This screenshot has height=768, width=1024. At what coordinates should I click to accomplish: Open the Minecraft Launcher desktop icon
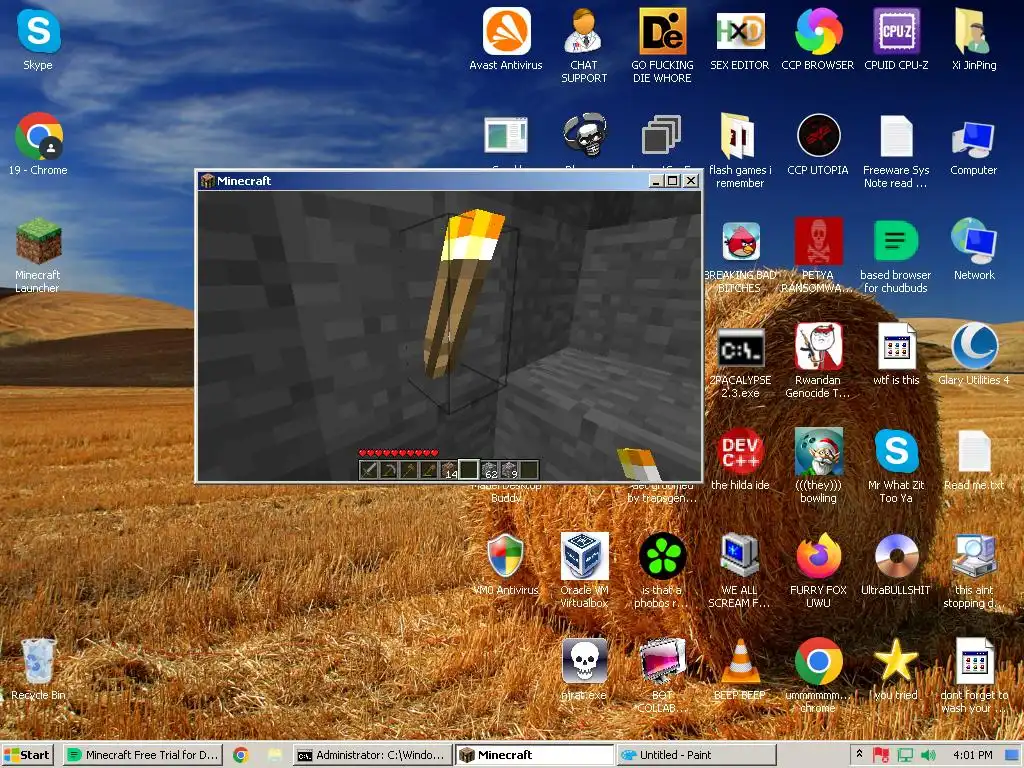pos(38,241)
